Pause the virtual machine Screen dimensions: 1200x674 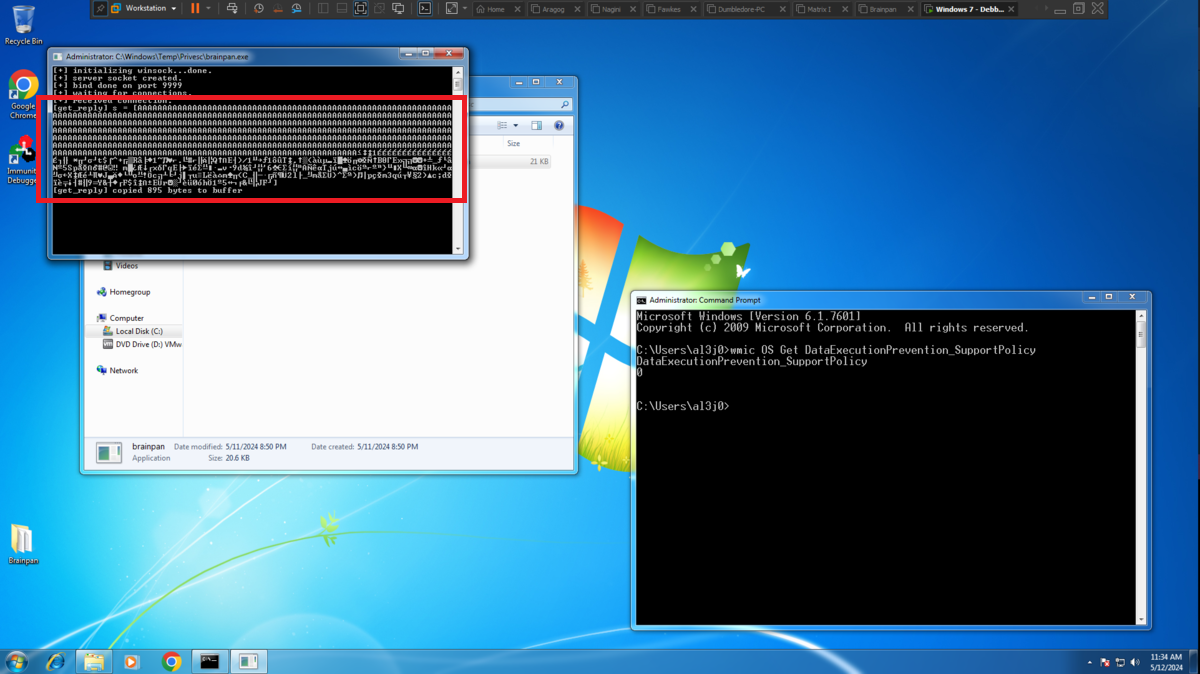(195, 8)
